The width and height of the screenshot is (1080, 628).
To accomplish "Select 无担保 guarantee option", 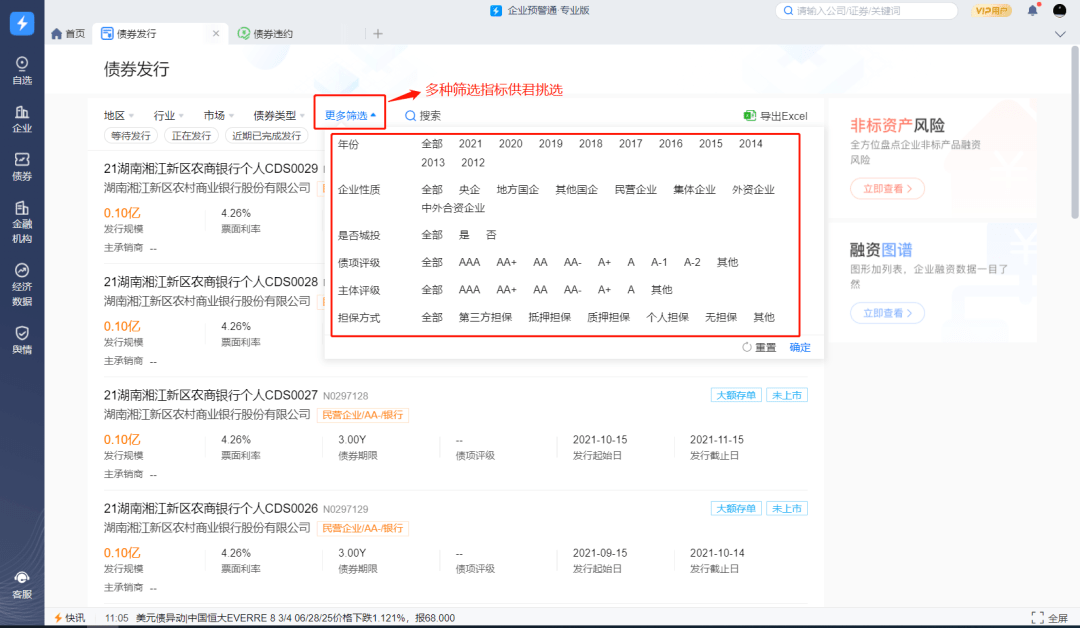I will click(721, 317).
